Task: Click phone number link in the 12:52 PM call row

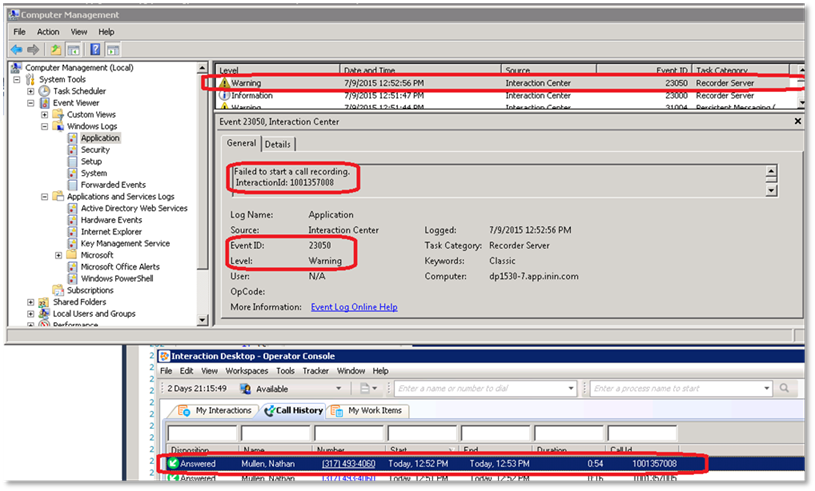Action: point(348,463)
